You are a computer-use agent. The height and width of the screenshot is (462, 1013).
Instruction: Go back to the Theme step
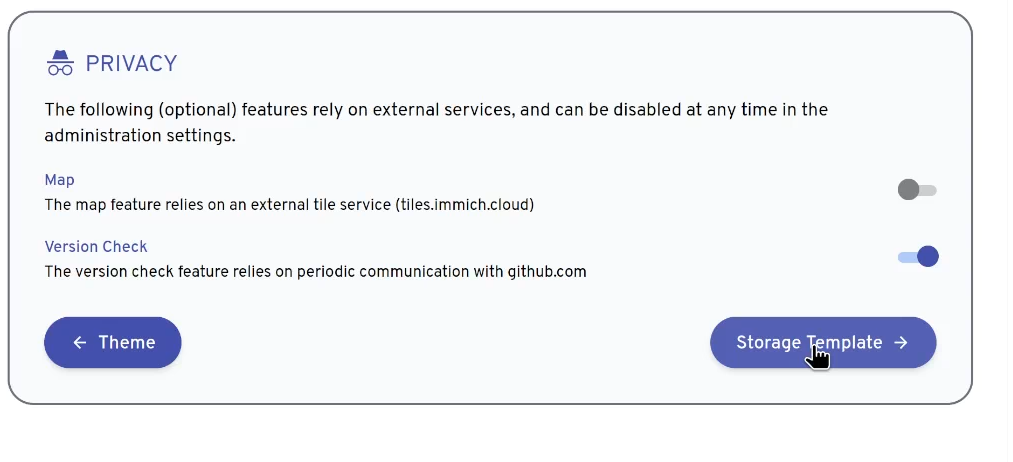[x=112, y=342]
